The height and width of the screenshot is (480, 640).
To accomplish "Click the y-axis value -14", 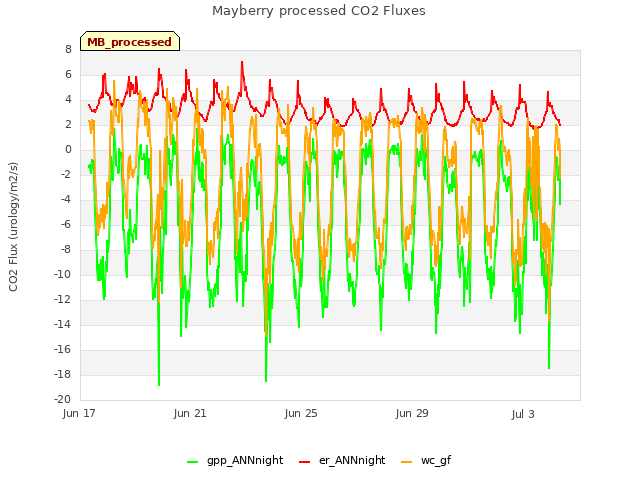I will (63, 324).
